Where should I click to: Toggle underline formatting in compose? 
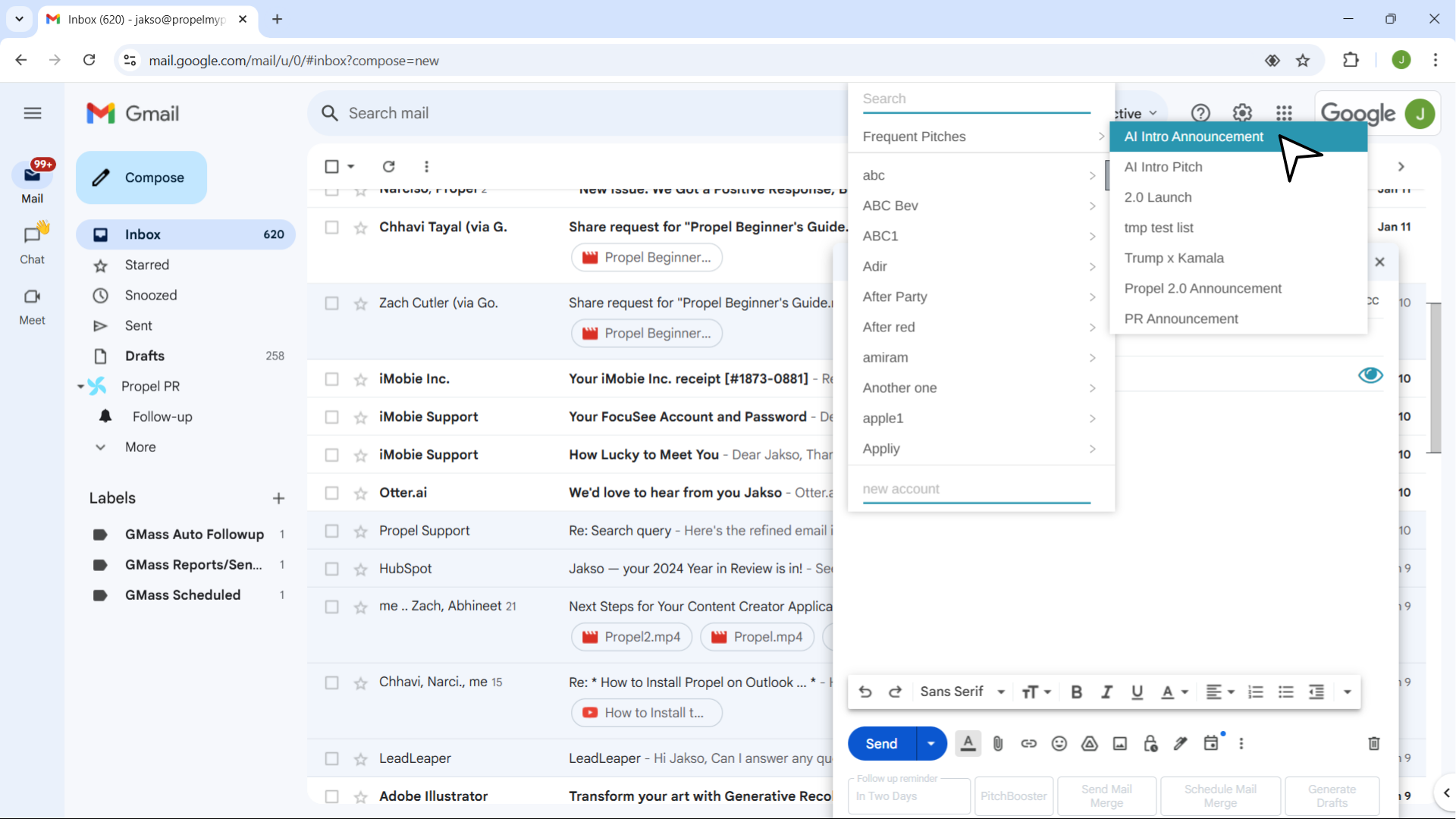pyautogui.click(x=1137, y=692)
